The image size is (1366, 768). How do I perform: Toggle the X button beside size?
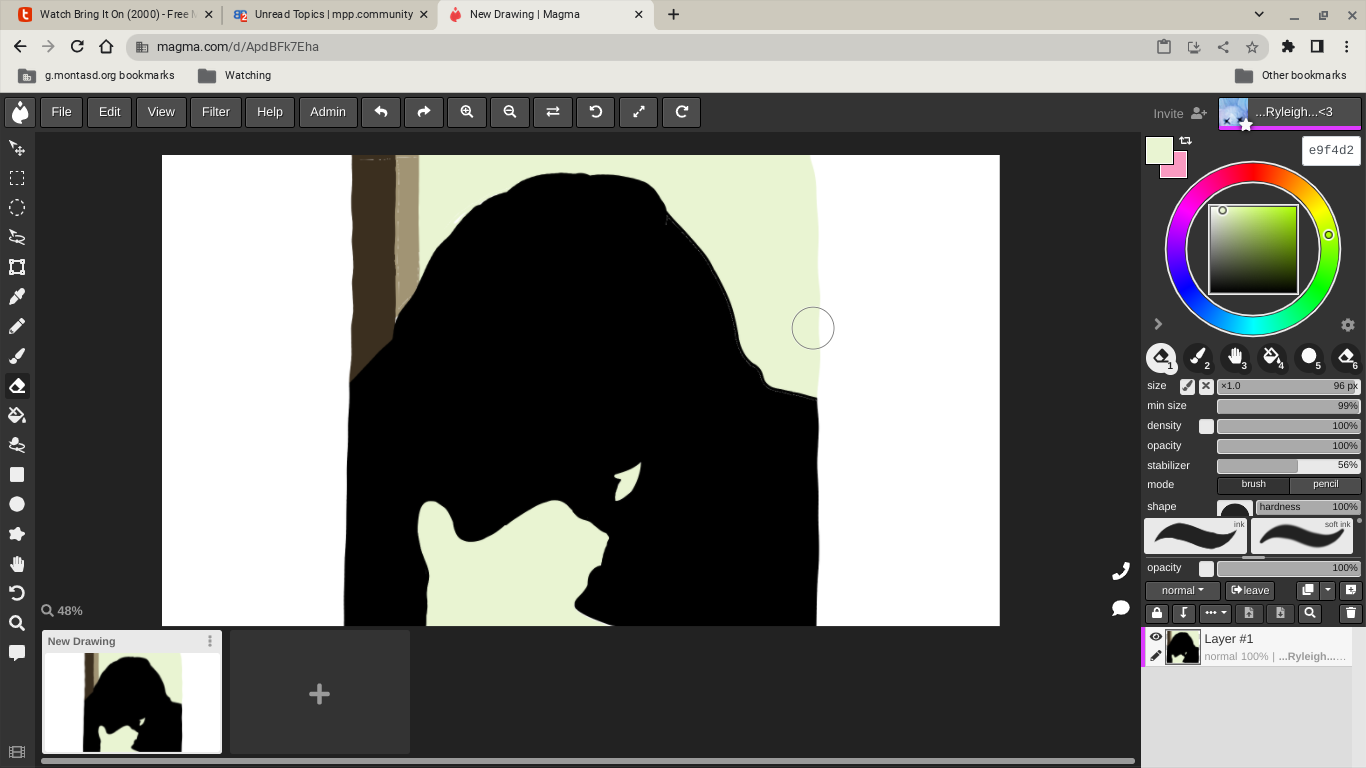[1206, 386]
